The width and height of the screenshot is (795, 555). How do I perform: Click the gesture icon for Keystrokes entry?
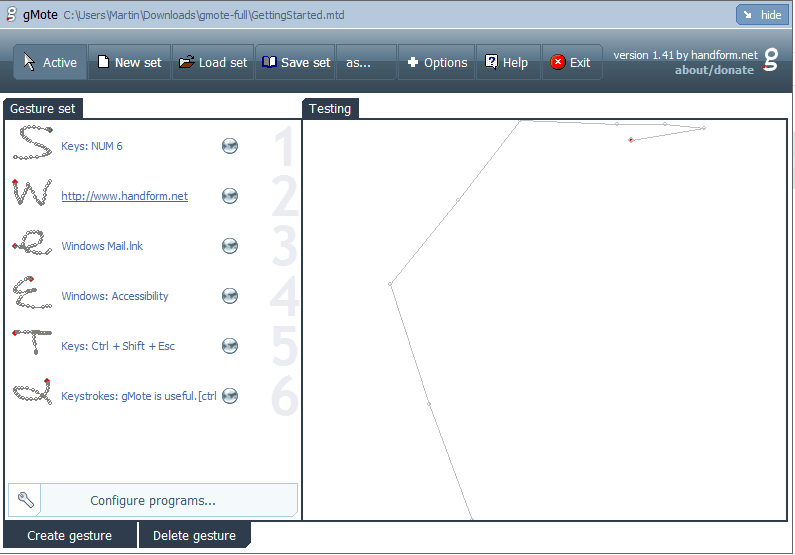(x=32, y=394)
